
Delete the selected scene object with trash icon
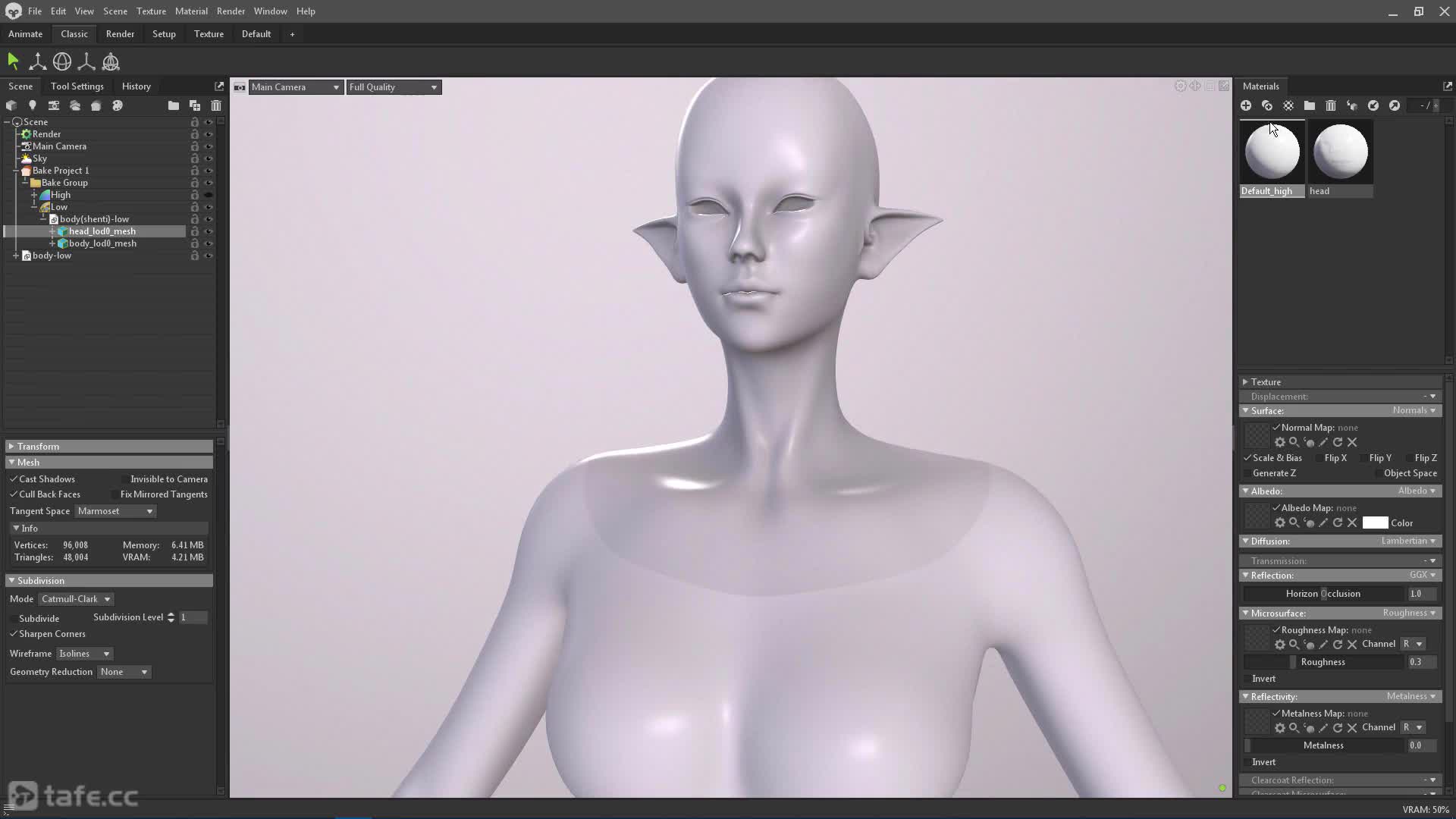(216, 105)
